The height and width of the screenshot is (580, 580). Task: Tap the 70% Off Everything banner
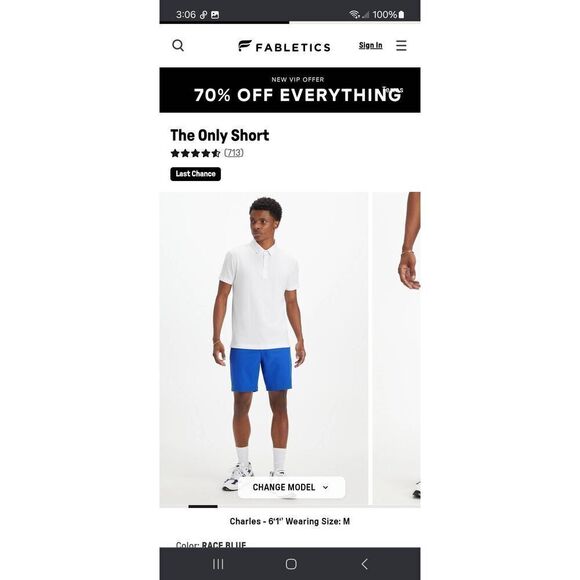click(x=290, y=90)
